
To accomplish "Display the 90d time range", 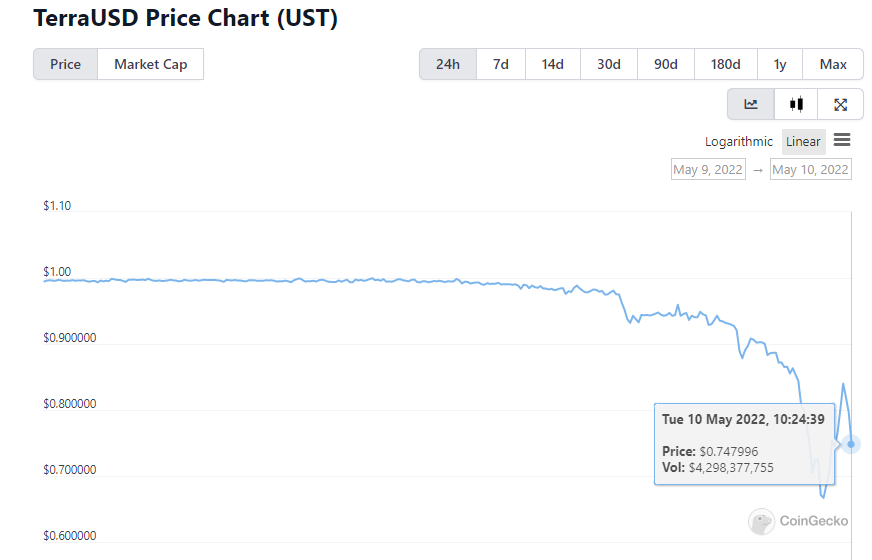I will click(666, 64).
